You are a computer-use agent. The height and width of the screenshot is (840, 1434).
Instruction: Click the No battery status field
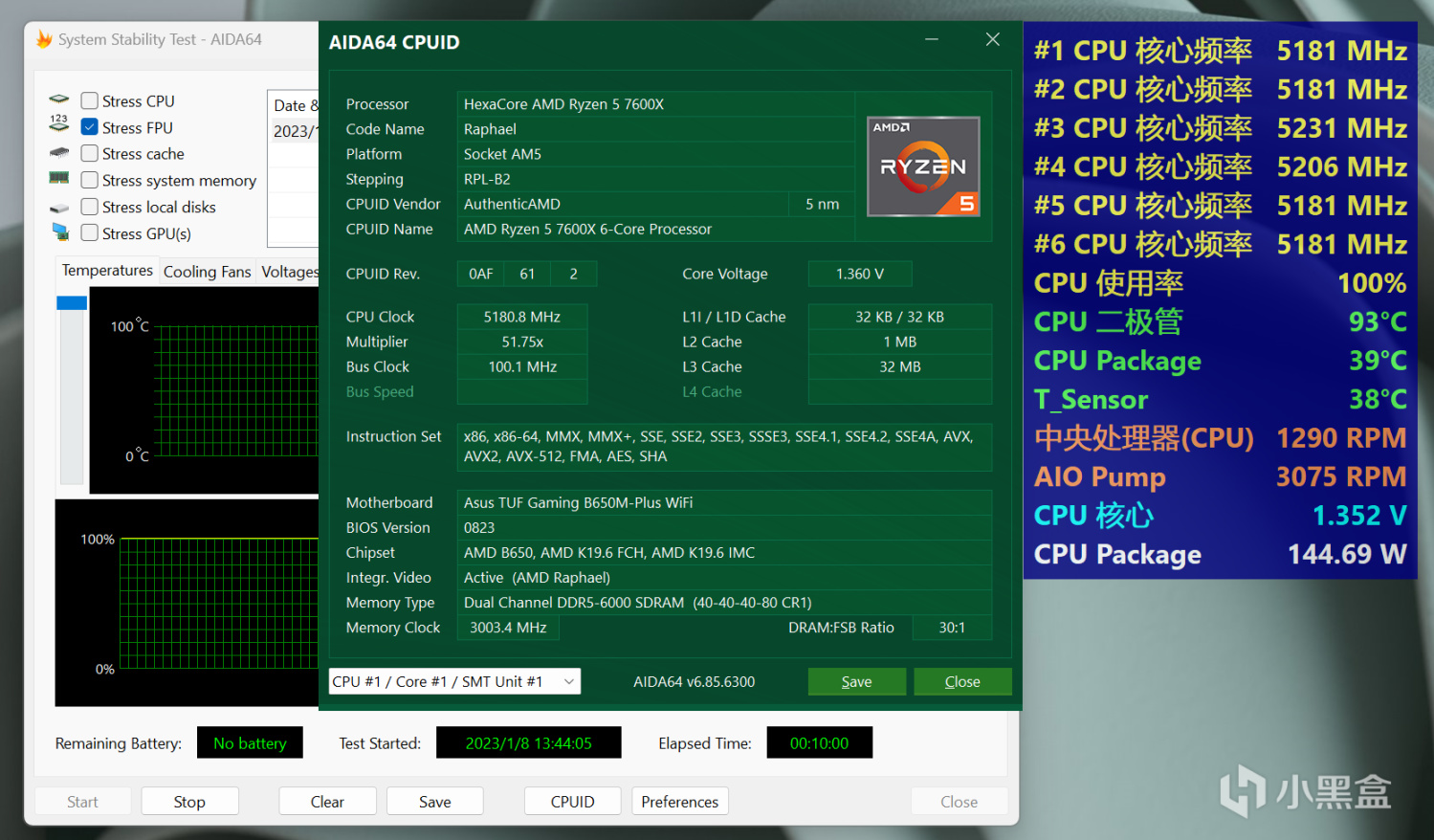[x=250, y=743]
